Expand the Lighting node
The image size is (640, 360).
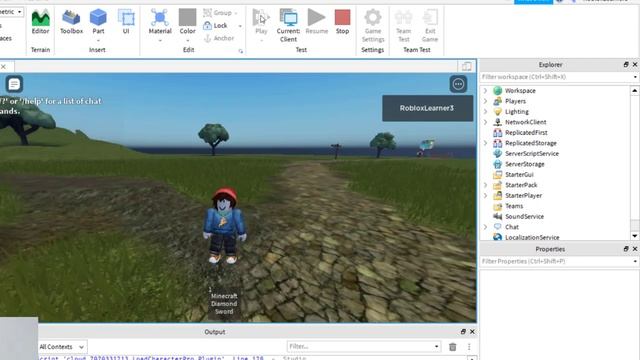(485, 111)
